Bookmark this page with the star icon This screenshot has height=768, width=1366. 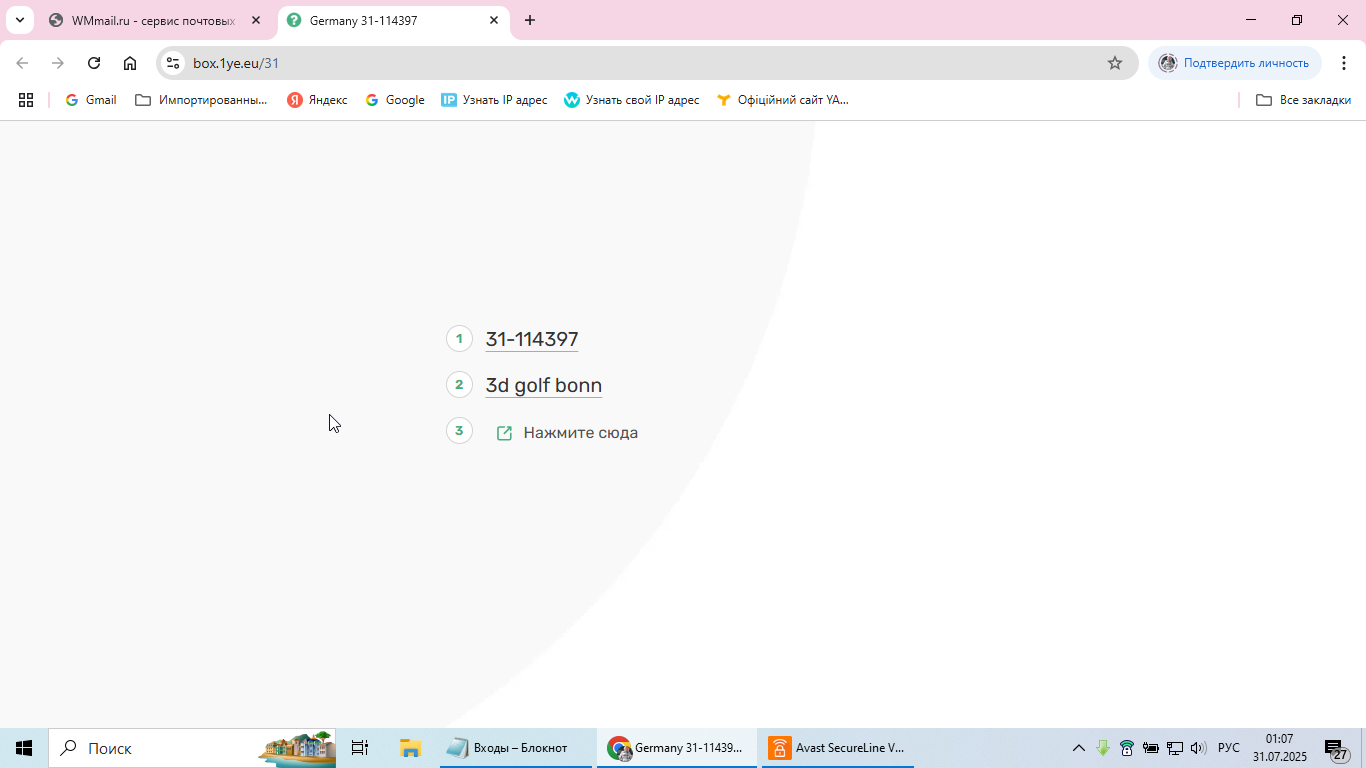(x=1115, y=63)
